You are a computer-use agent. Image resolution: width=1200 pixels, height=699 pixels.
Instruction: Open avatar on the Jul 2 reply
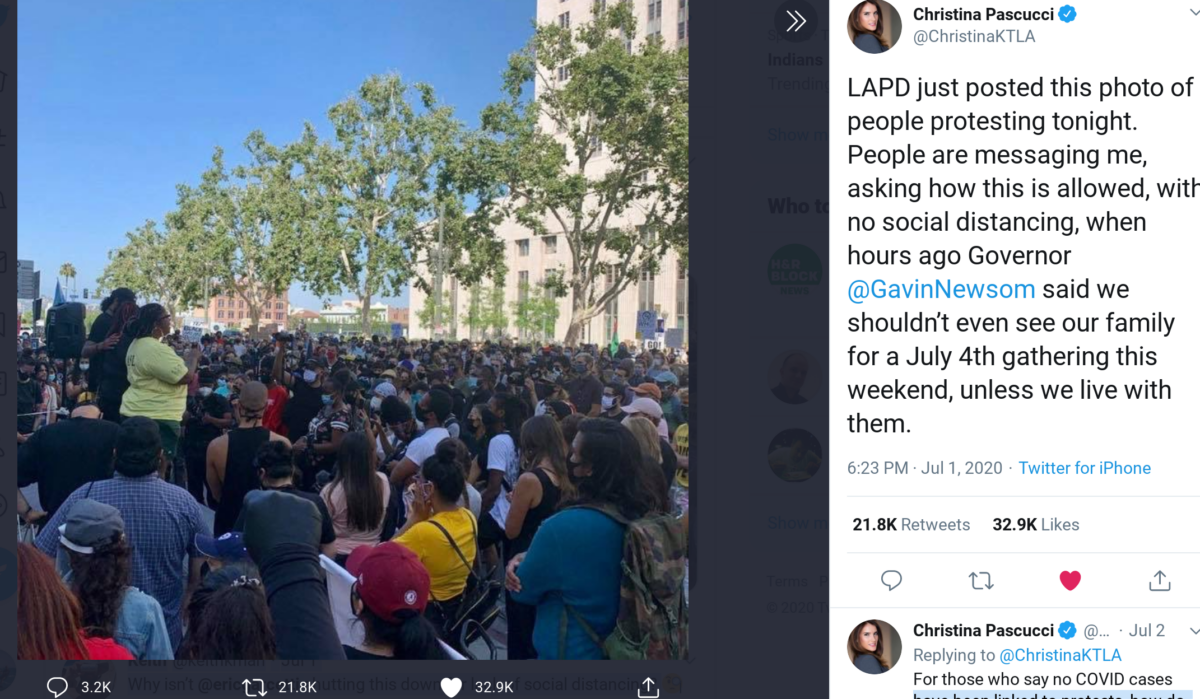(874, 646)
